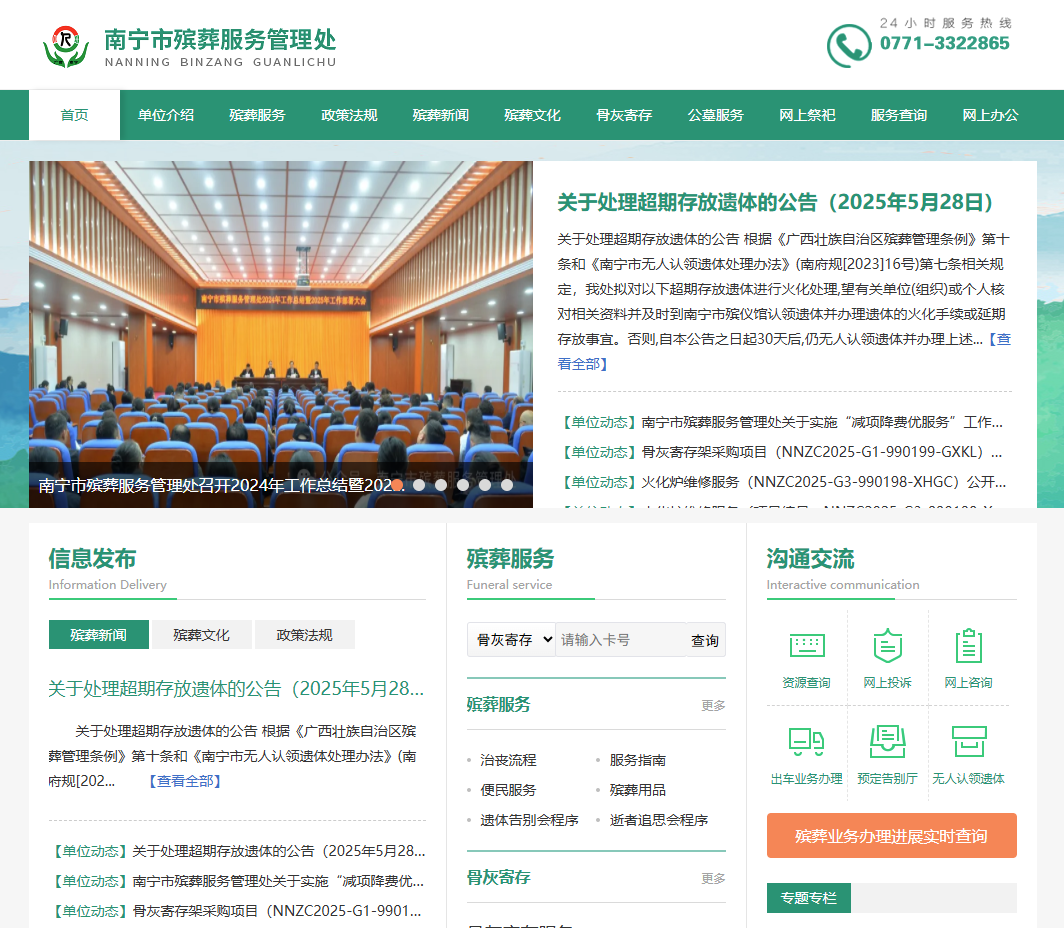
Task: Open 服务查询 navigation menu item
Action: (x=899, y=115)
